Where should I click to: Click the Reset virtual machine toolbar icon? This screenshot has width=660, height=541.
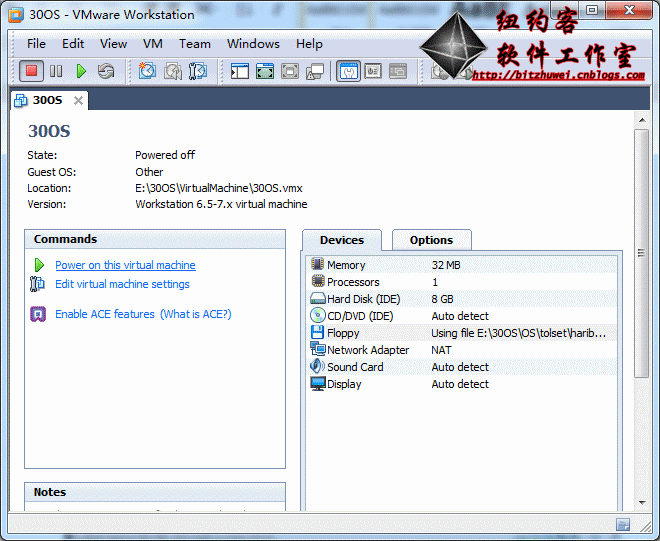pos(106,71)
